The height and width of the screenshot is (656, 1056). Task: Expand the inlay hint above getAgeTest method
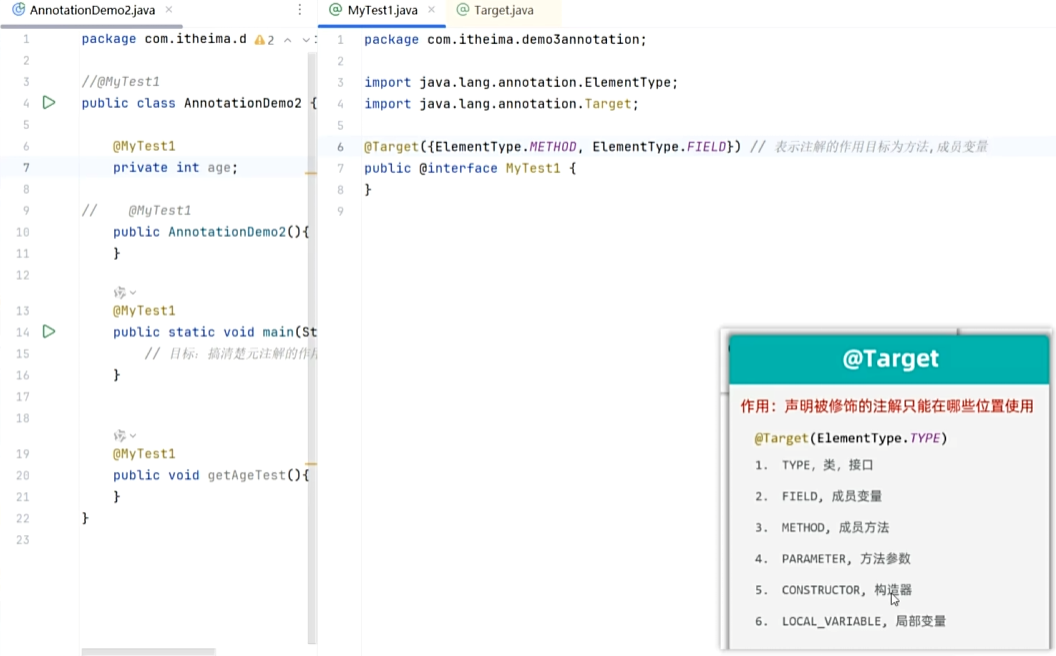point(125,436)
